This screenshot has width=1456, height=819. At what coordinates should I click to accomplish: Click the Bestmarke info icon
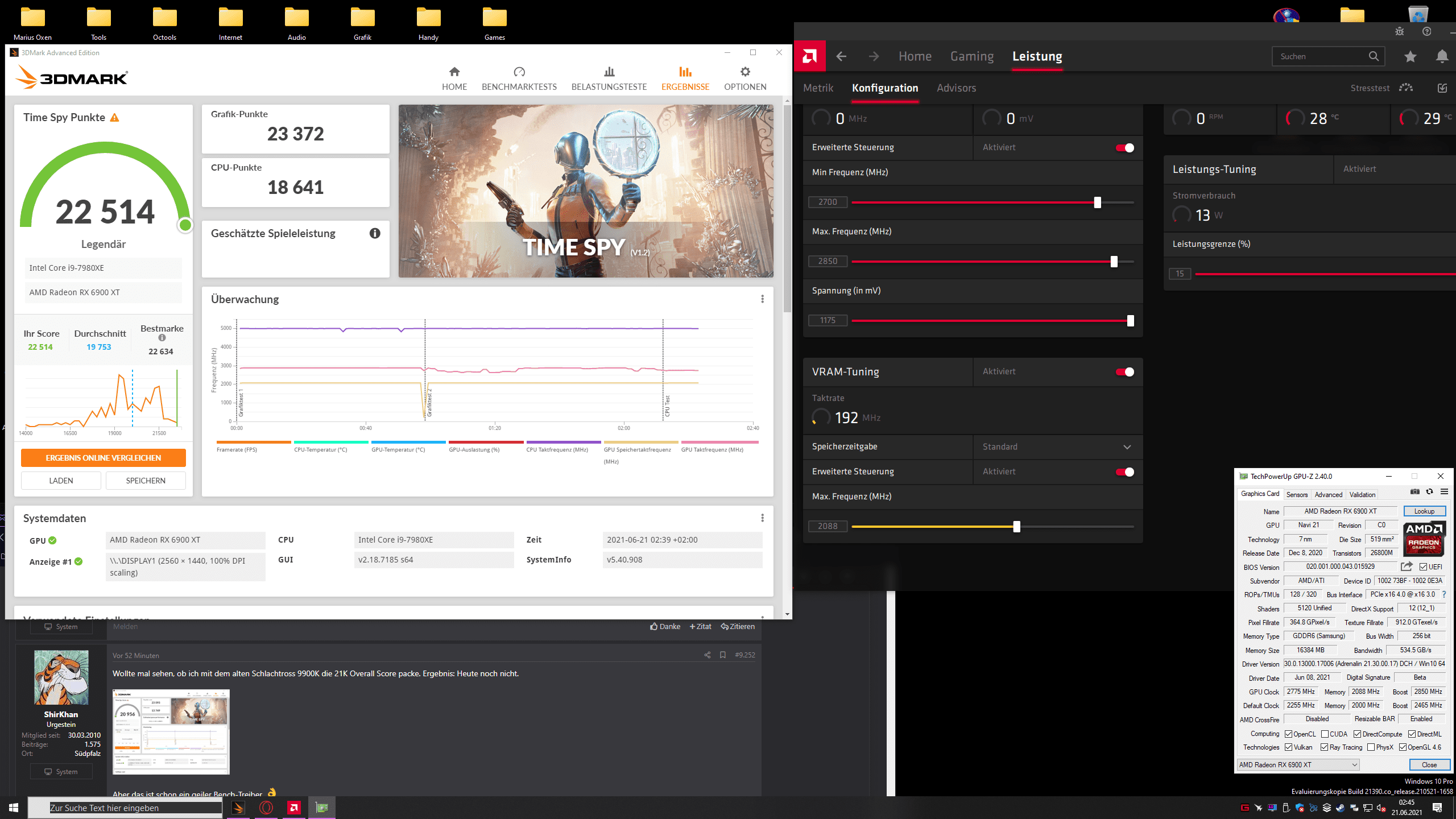pyautogui.click(x=162, y=338)
